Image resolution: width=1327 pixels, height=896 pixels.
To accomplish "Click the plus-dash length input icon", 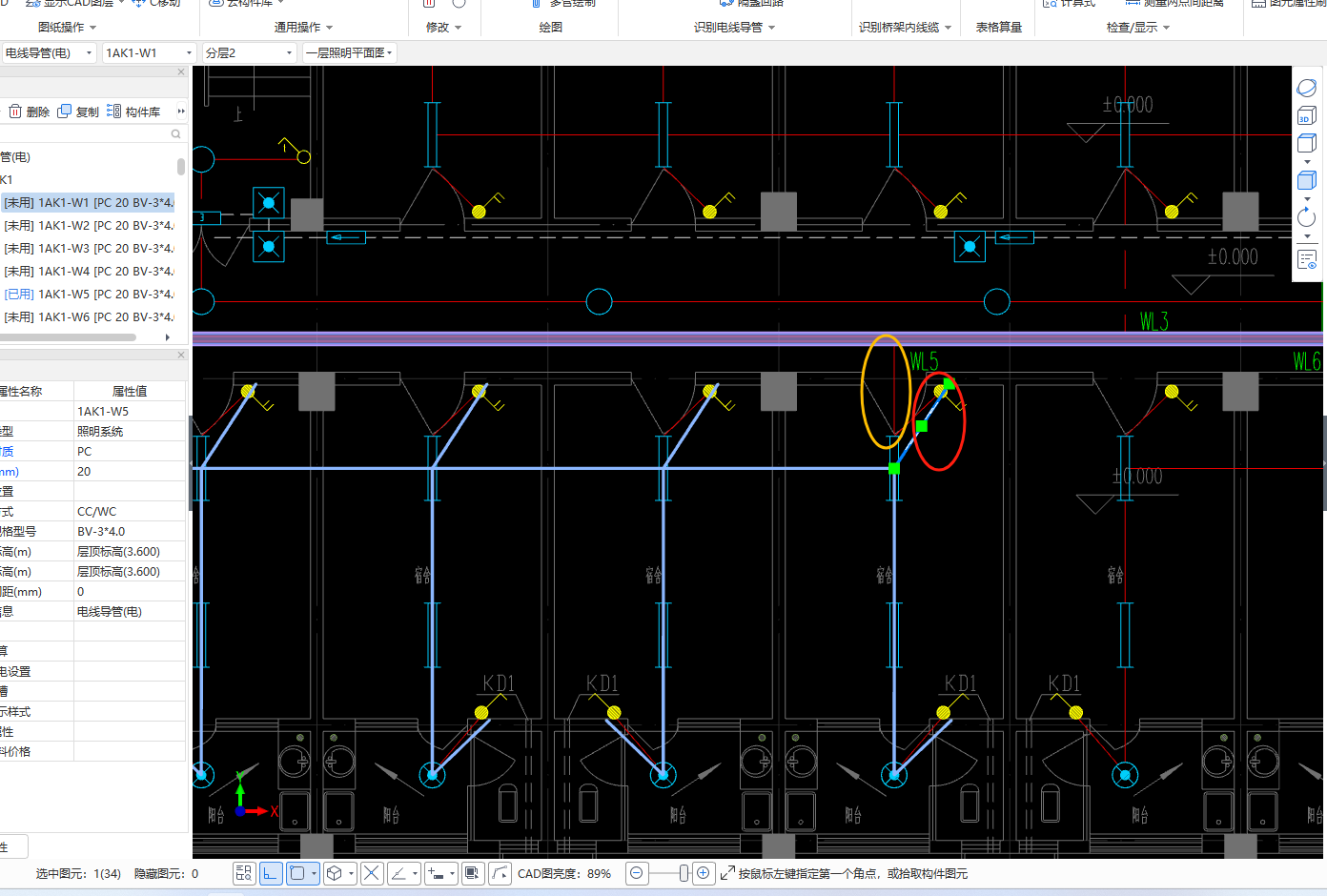I will pyautogui.click(x=437, y=873).
